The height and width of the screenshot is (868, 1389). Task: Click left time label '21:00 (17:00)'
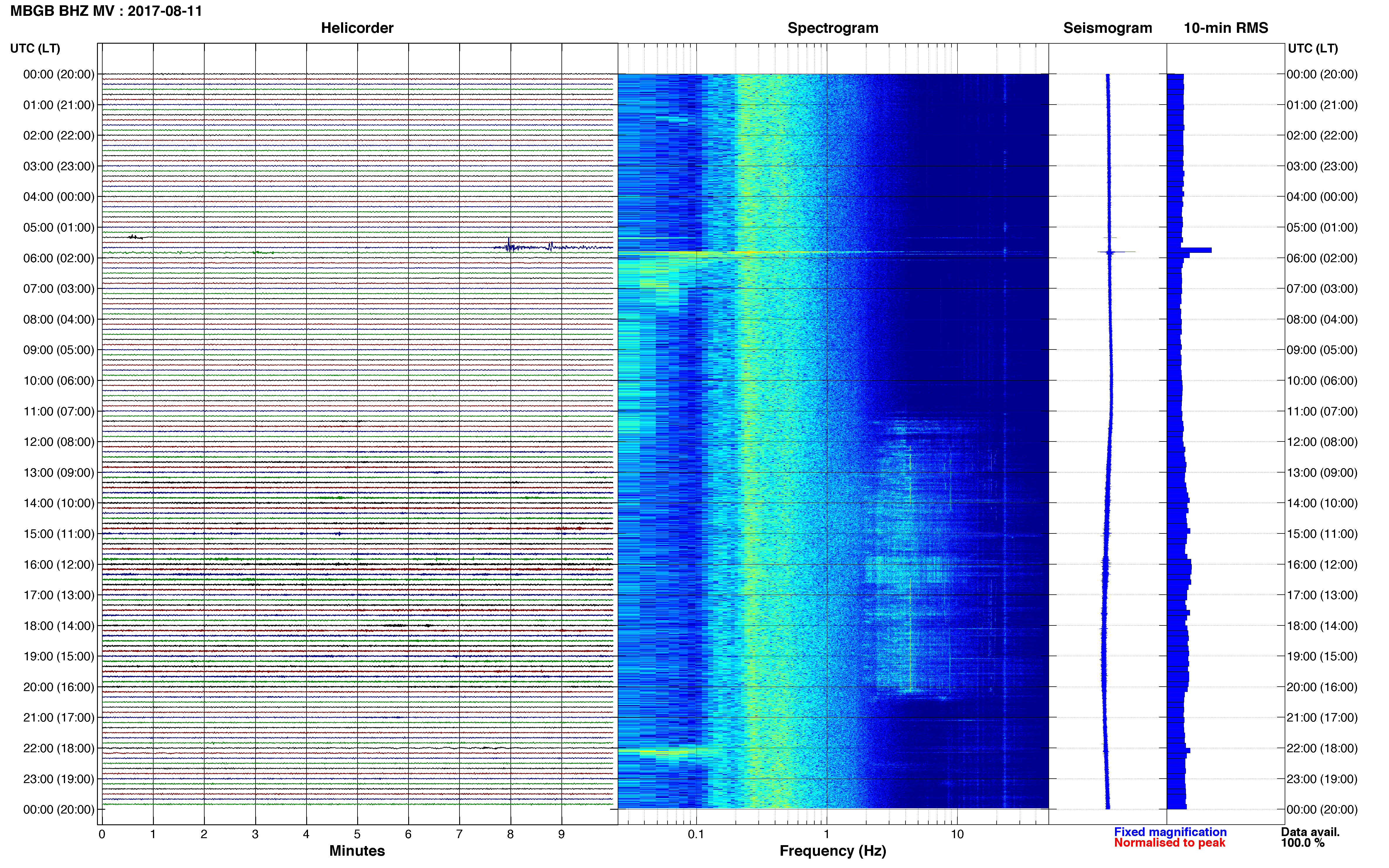59,718
